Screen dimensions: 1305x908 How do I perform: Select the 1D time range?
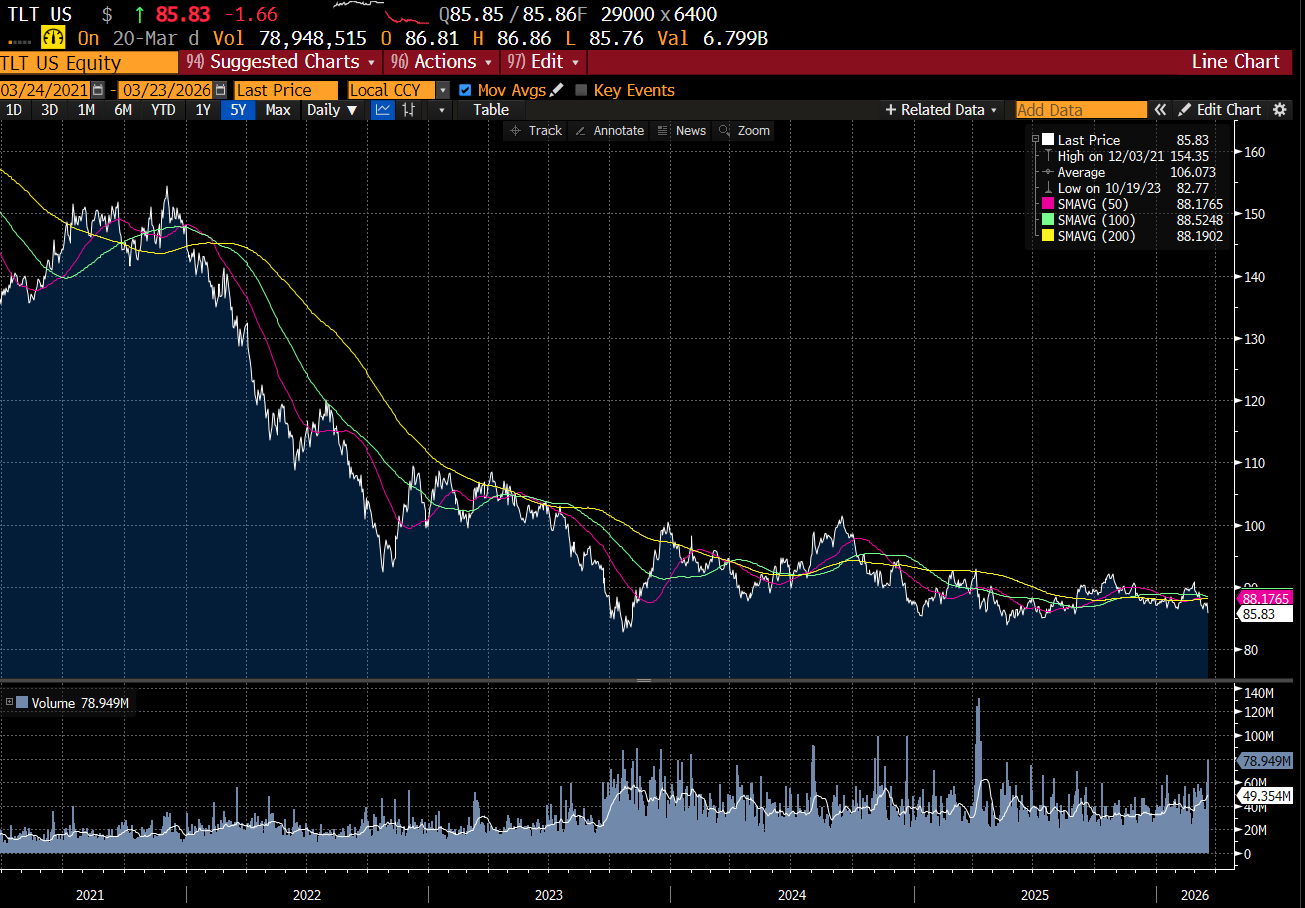click(14, 110)
